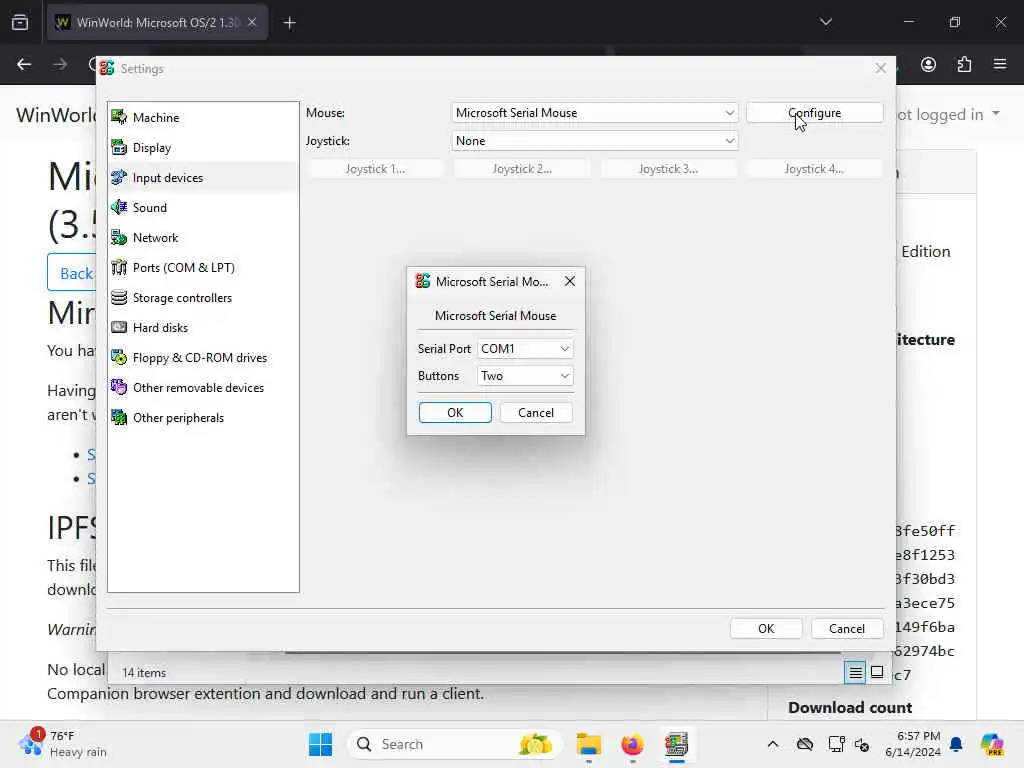Image resolution: width=1024 pixels, height=768 pixels.
Task: Open the Windows Start menu
Action: pyautogui.click(x=320, y=744)
